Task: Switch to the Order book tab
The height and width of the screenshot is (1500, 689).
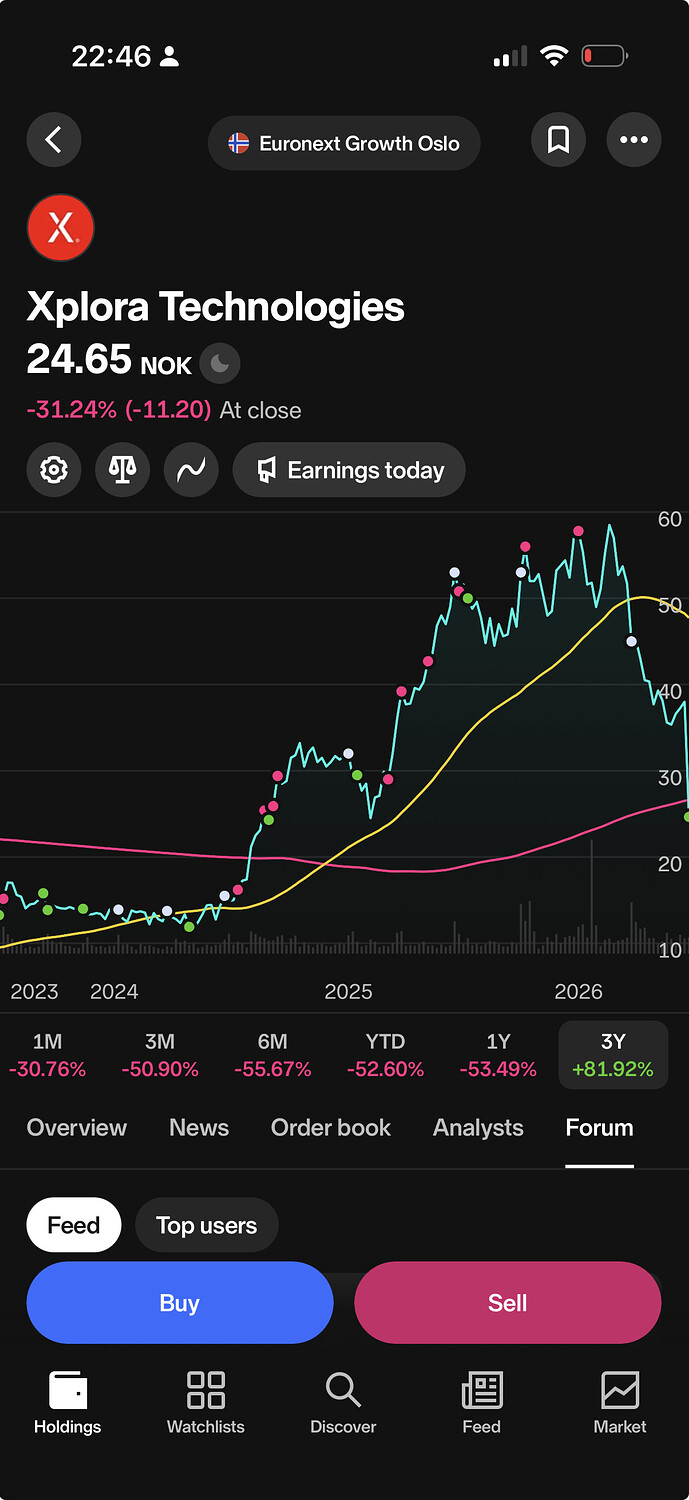Action: 331,1128
